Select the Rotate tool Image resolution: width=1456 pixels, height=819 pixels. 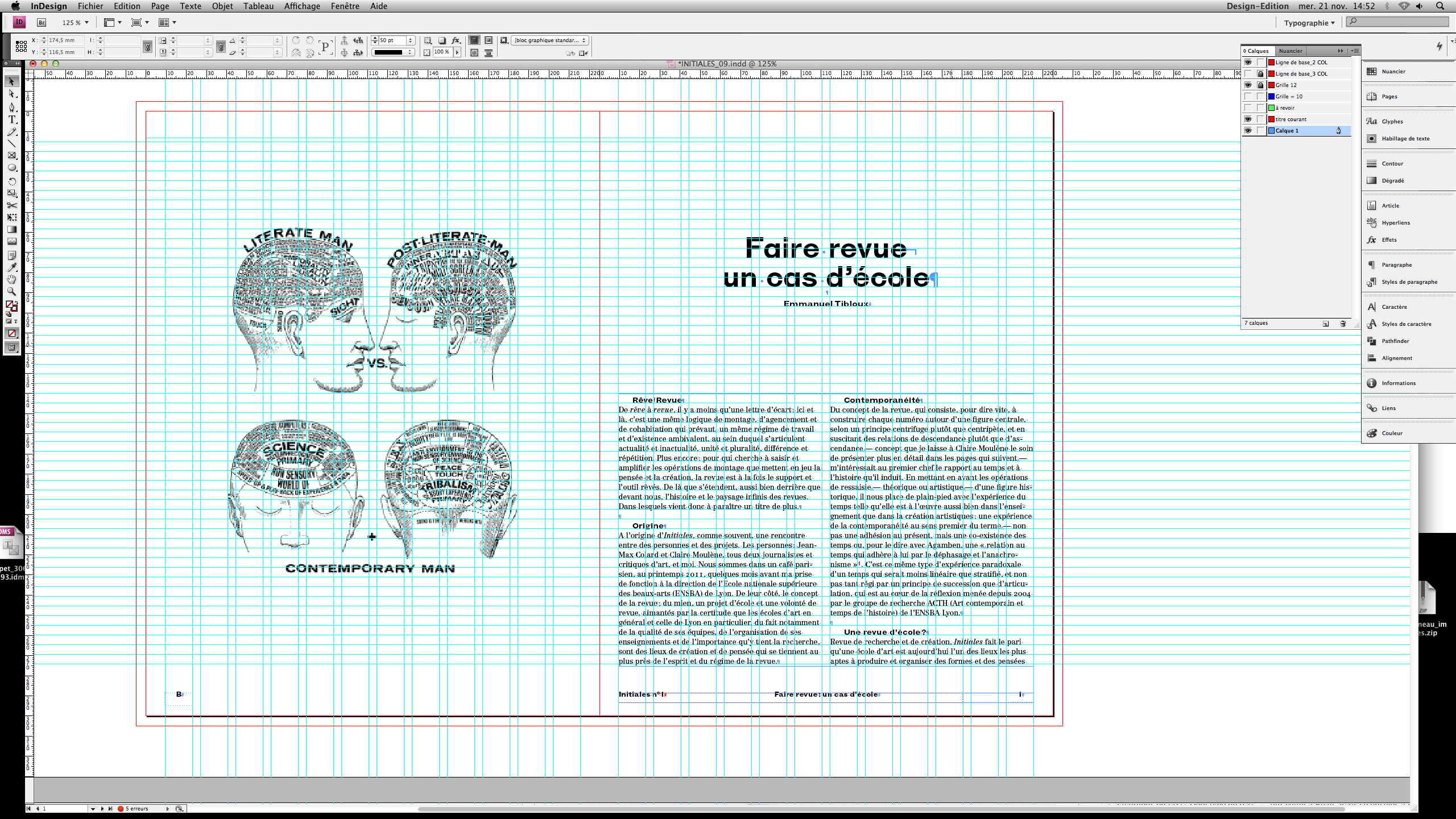coord(11,181)
